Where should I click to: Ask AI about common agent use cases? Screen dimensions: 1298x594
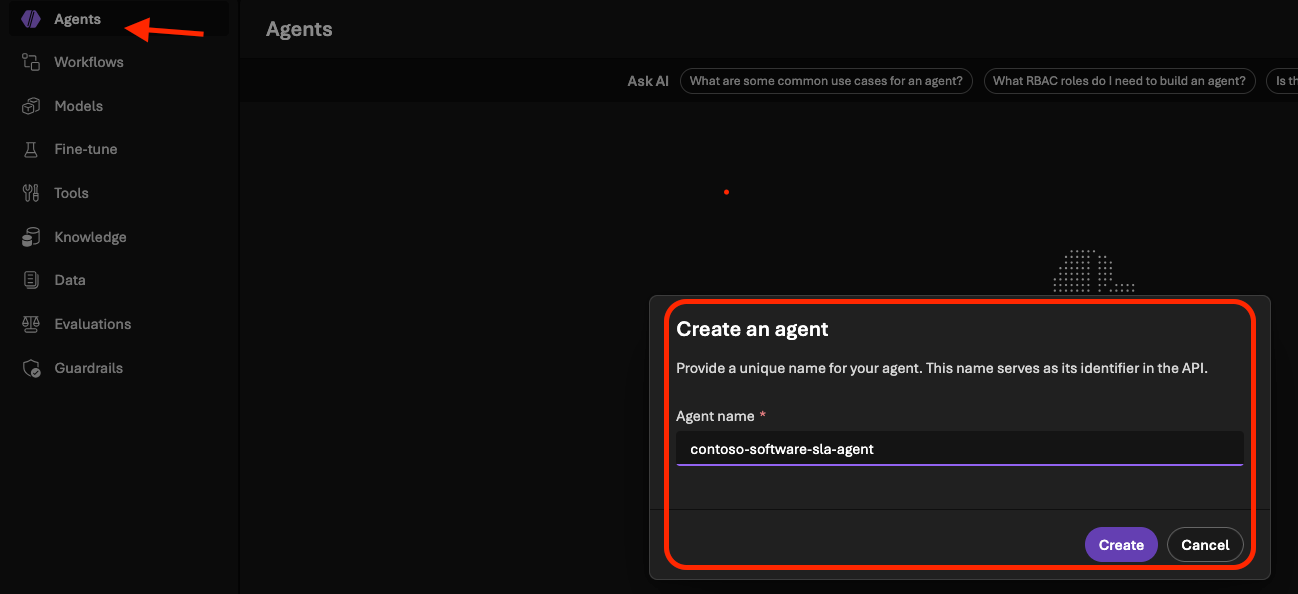pos(826,81)
